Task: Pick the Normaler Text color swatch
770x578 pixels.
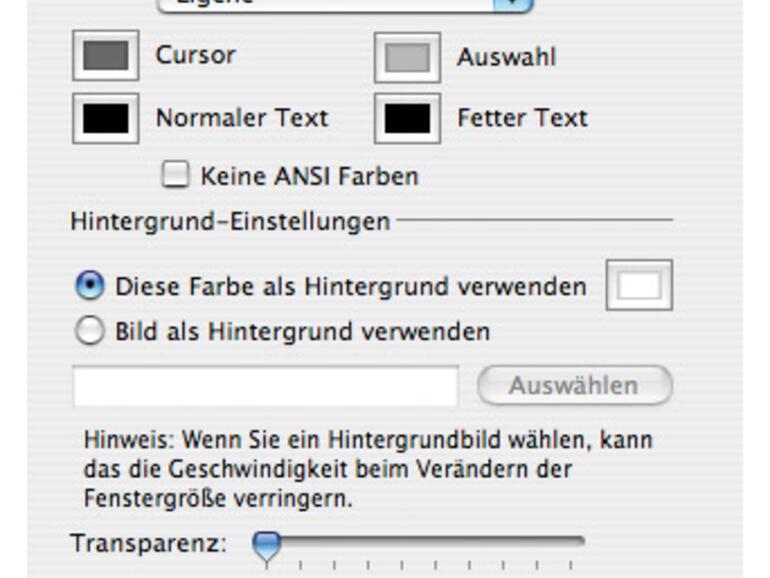Action: (x=105, y=118)
